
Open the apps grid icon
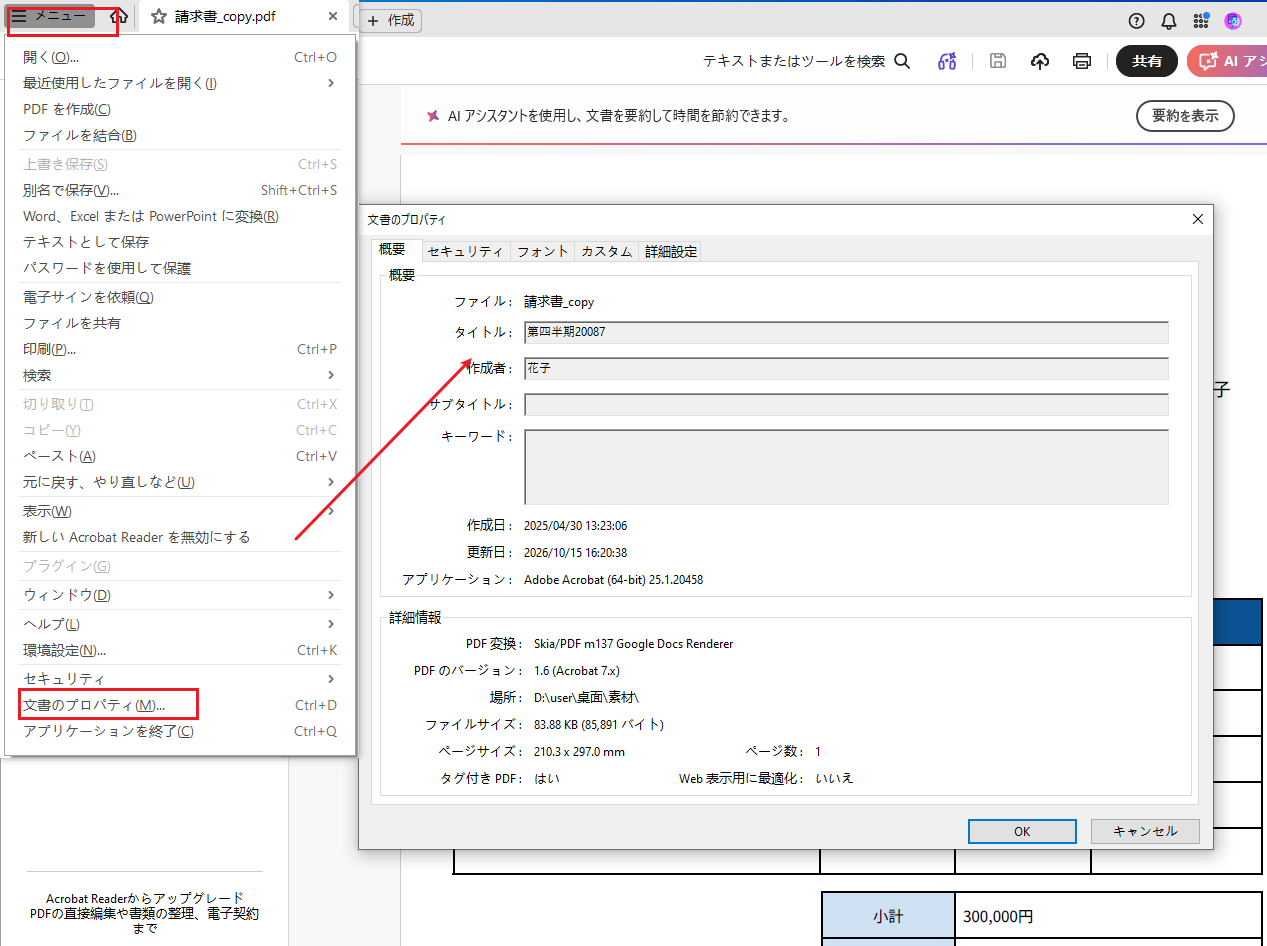click(x=1201, y=21)
